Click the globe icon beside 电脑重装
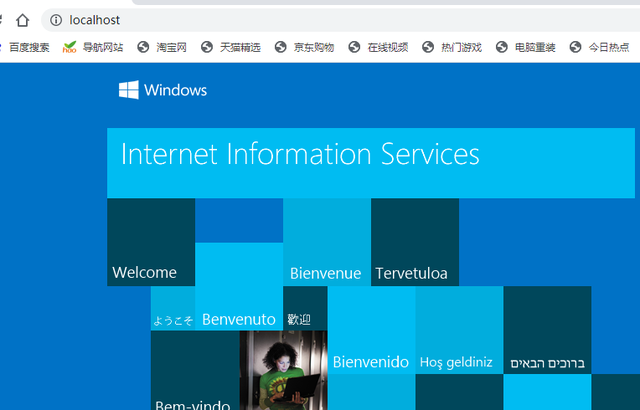This screenshot has height=410, width=640. 502,47
